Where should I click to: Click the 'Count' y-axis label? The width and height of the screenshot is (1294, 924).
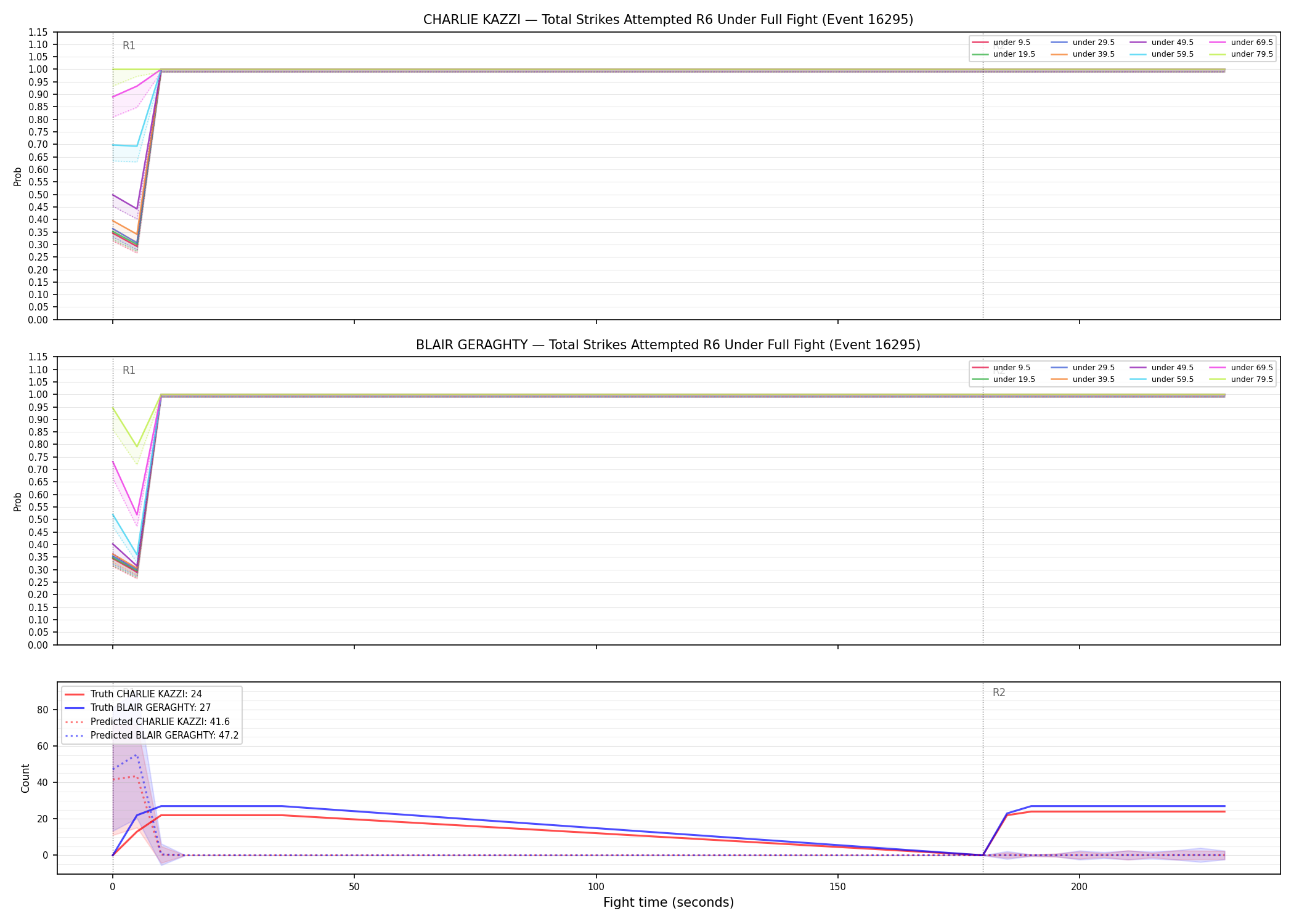pyautogui.click(x=25, y=778)
